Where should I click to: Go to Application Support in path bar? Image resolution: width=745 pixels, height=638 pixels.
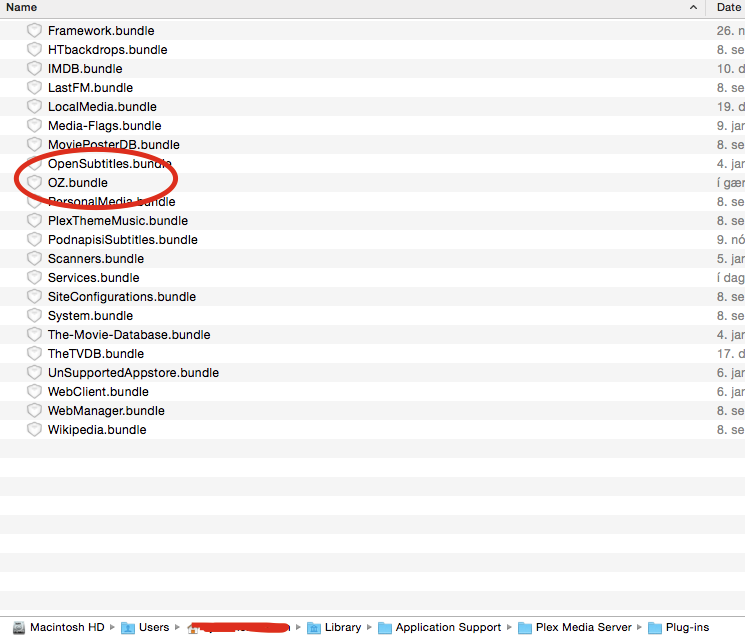click(448, 628)
